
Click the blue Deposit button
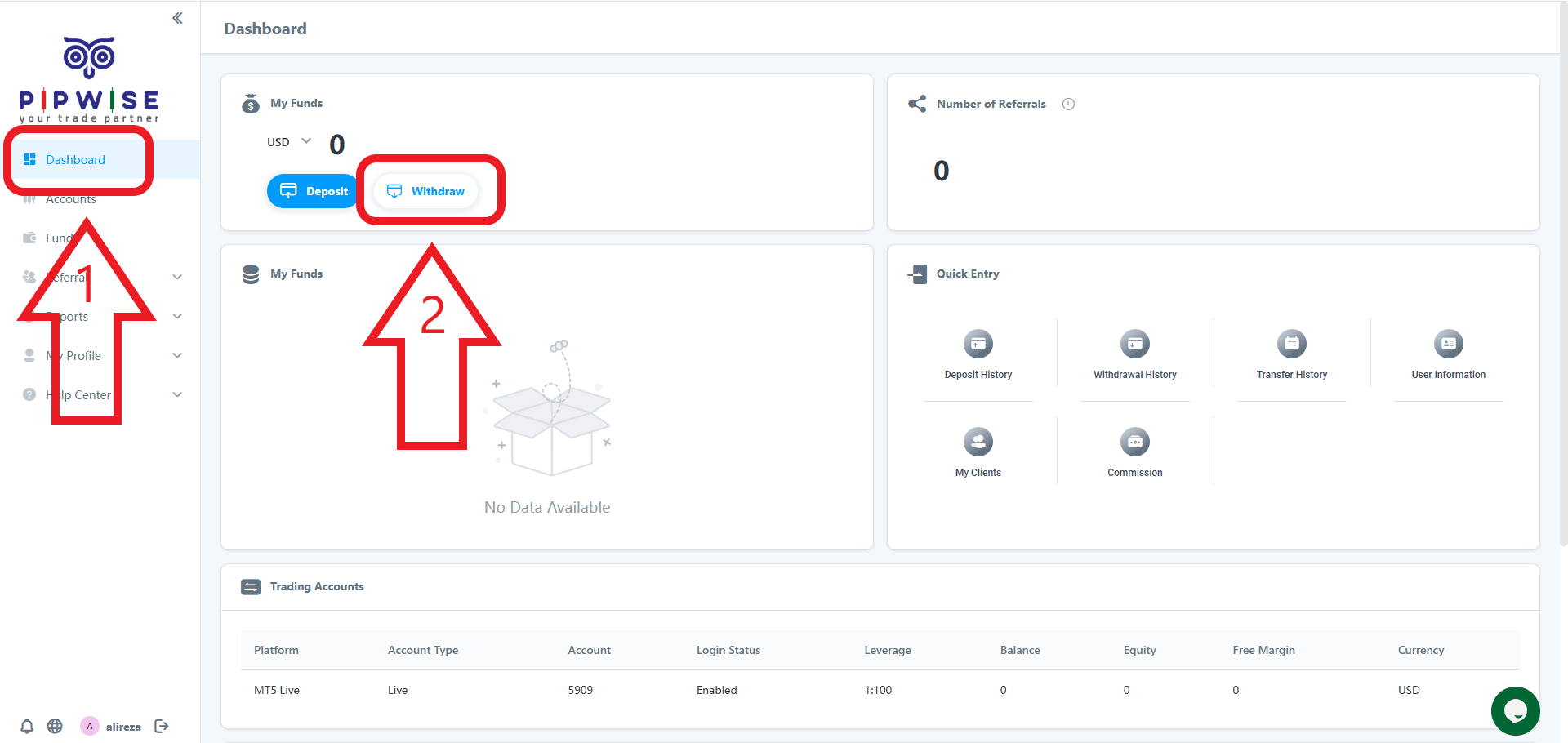[314, 191]
